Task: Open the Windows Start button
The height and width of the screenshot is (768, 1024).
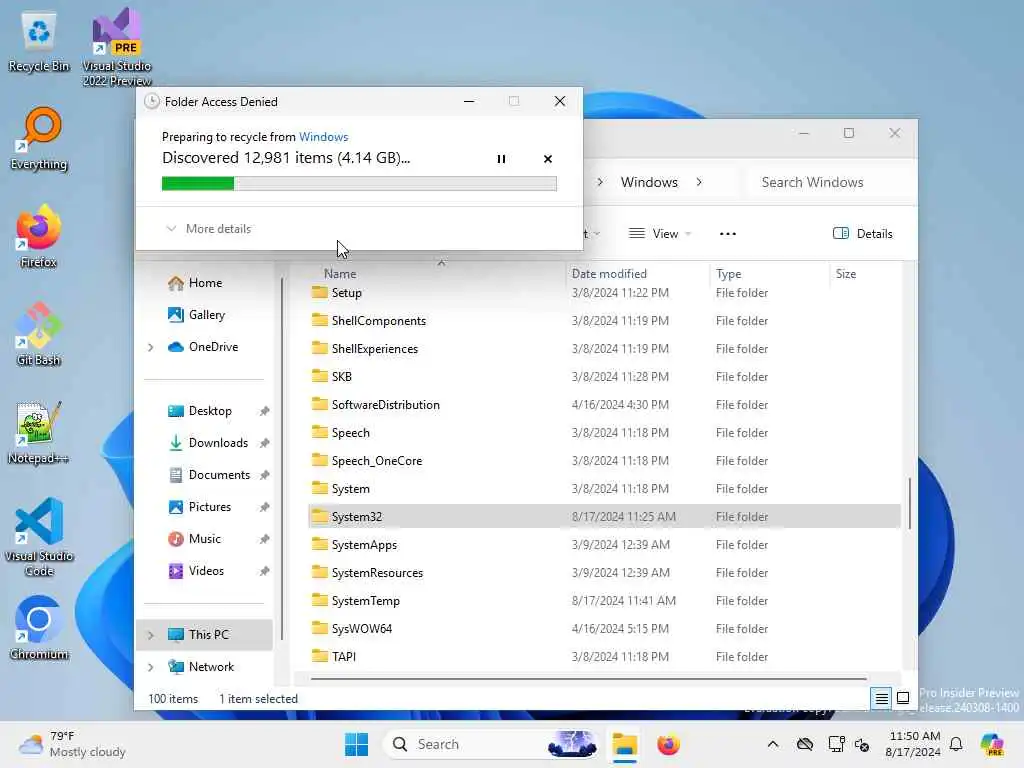Action: [356, 744]
